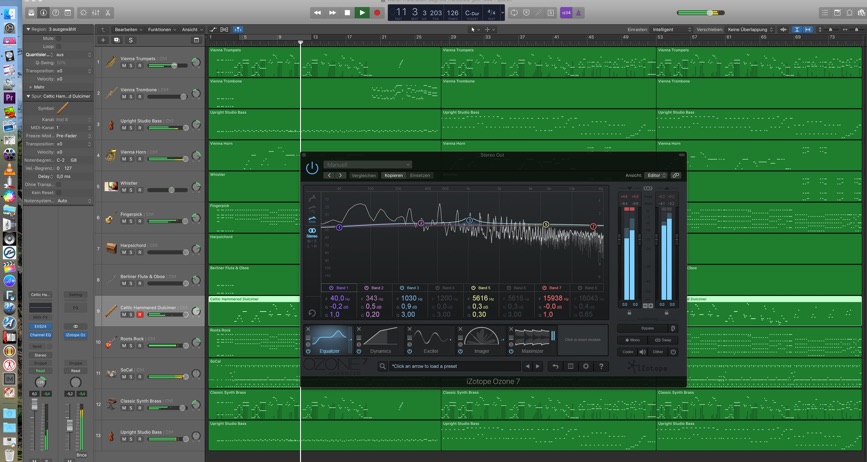This screenshot has height=462, width=867.
Task: Open Quick Help question mark in Logic toolbar
Action: coord(56,12)
